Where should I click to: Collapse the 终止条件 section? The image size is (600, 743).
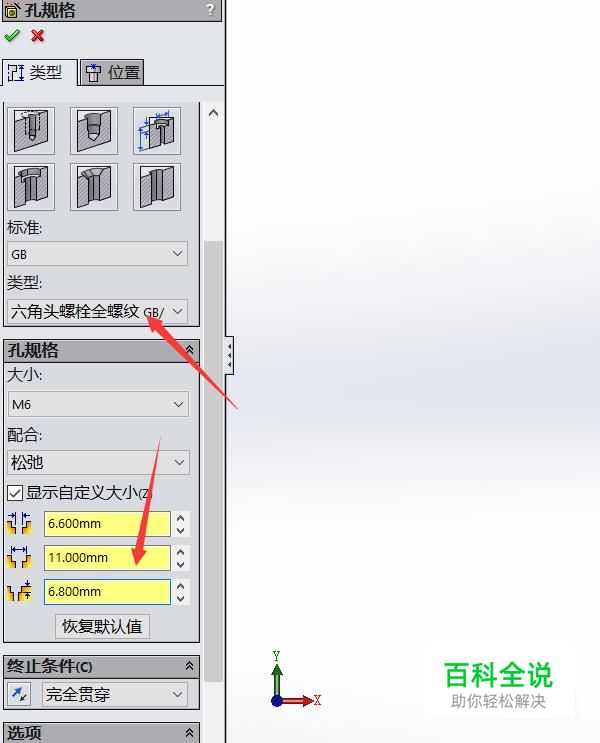point(189,666)
